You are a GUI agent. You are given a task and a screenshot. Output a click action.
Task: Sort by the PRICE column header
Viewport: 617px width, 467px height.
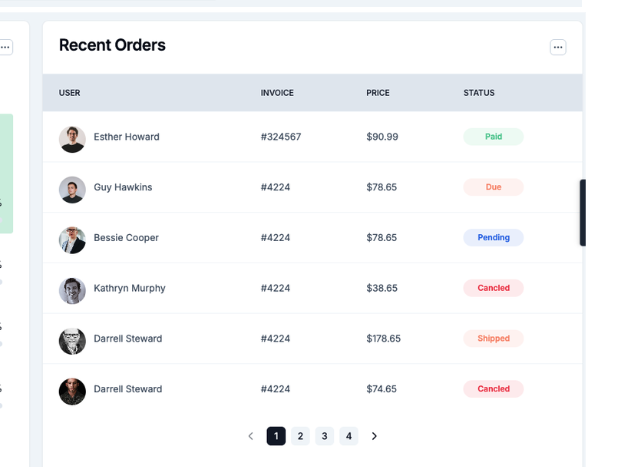(x=378, y=93)
